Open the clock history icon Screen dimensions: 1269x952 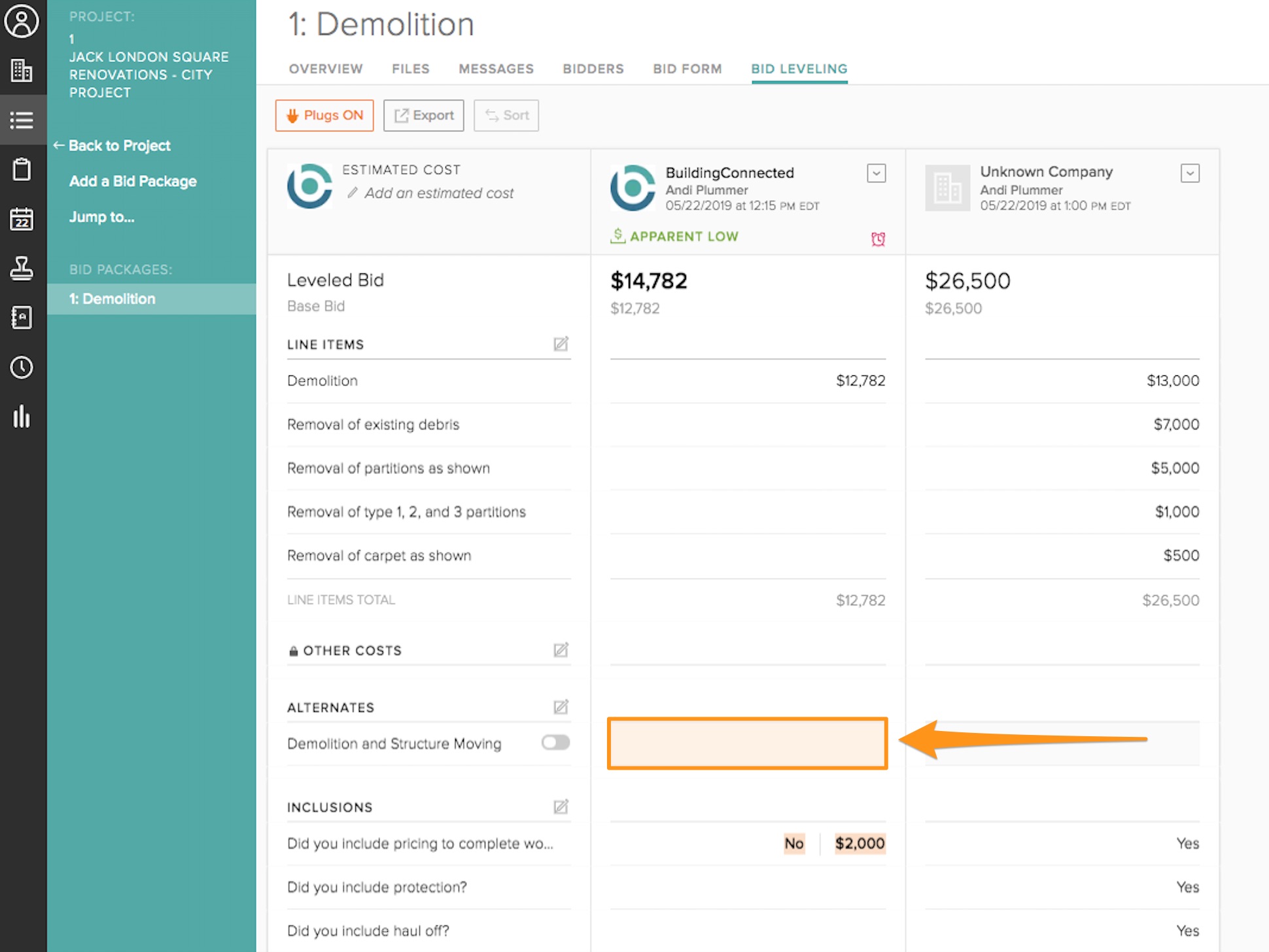[22, 367]
